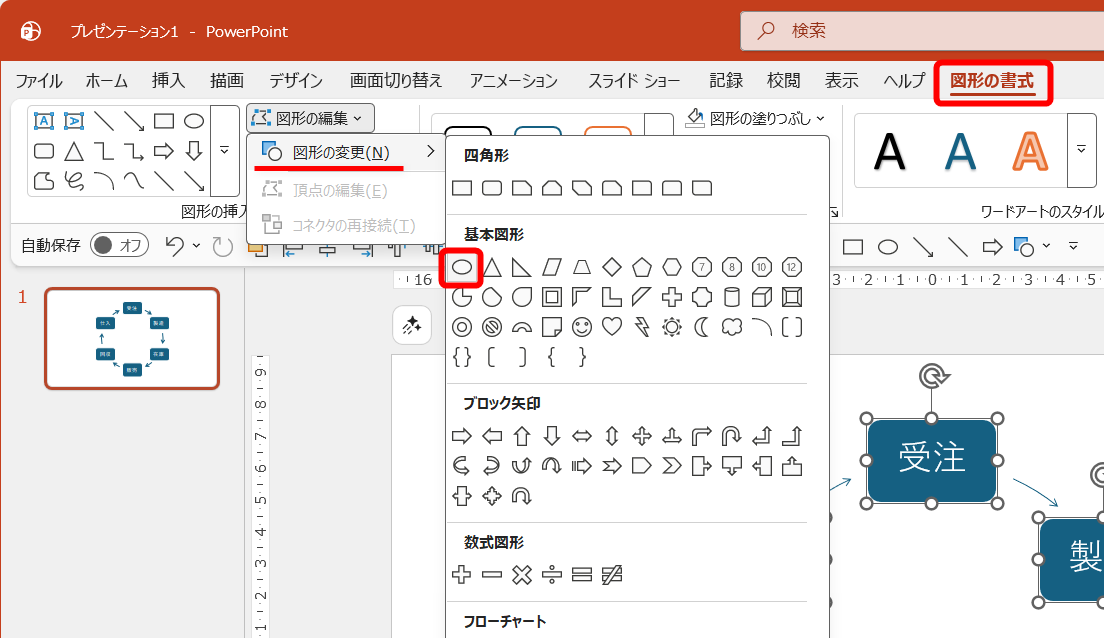Select the smiley face shape
The height and width of the screenshot is (638, 1104).
581,328
